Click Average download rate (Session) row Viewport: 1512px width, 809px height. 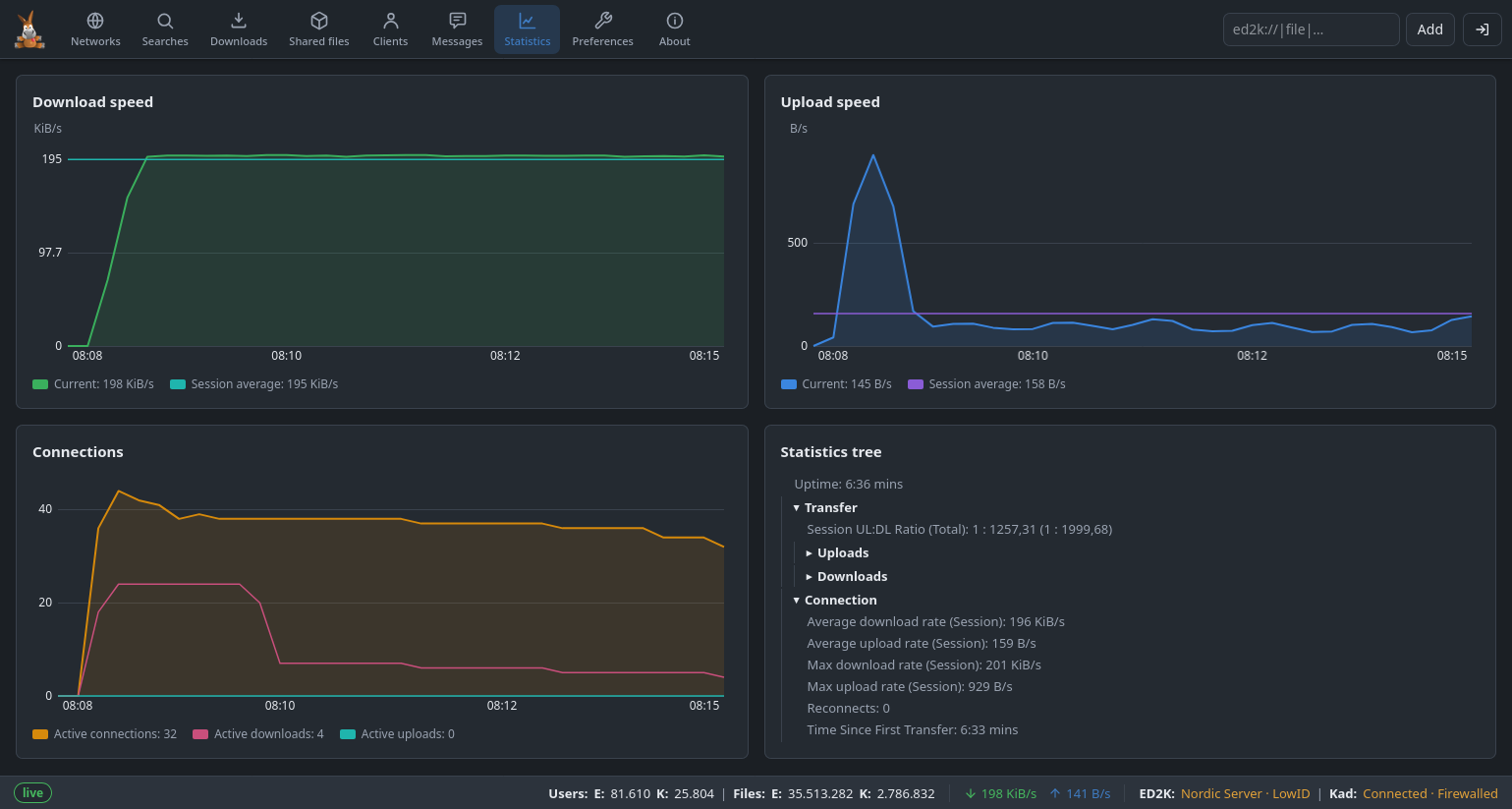936,621
